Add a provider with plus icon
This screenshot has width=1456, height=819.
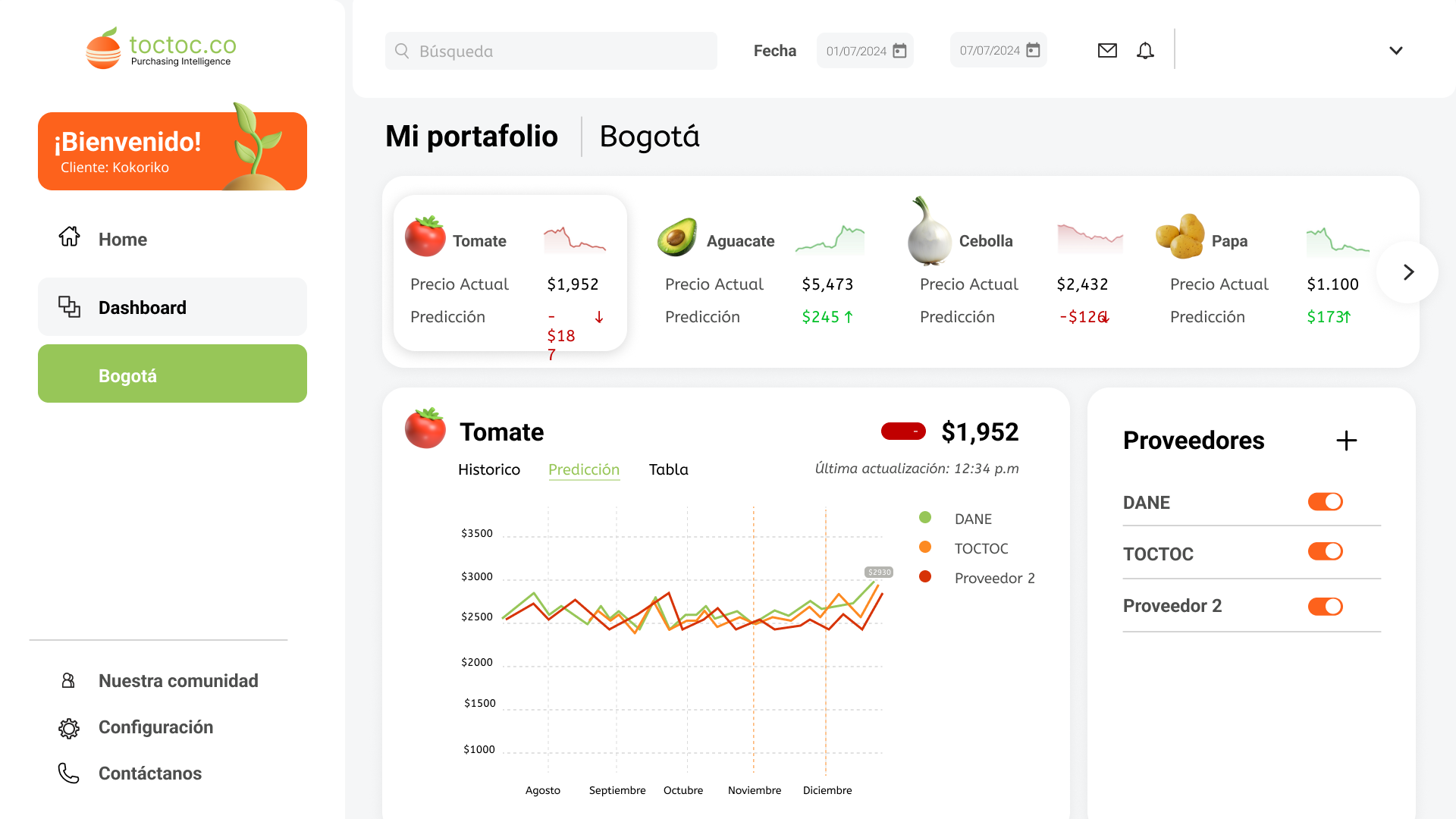coord(1346,441)
